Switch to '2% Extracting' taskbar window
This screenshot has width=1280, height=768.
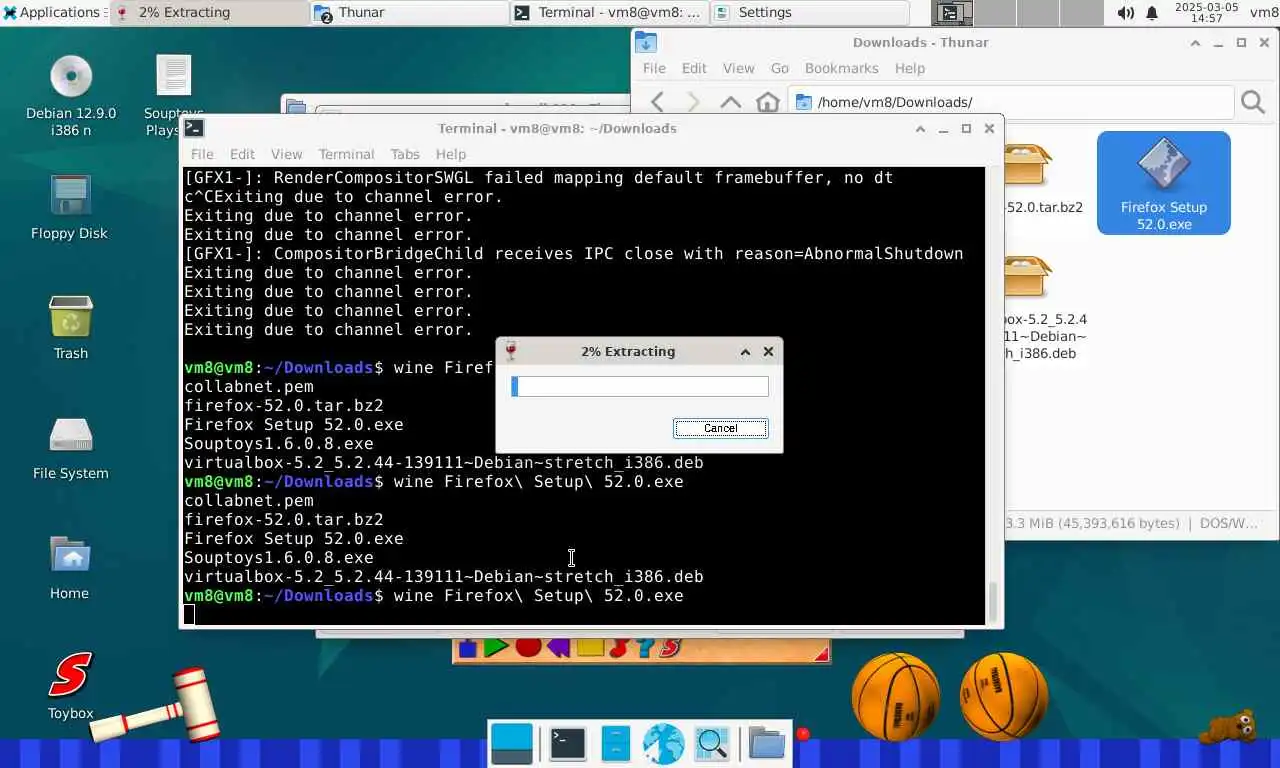point(209,13)
